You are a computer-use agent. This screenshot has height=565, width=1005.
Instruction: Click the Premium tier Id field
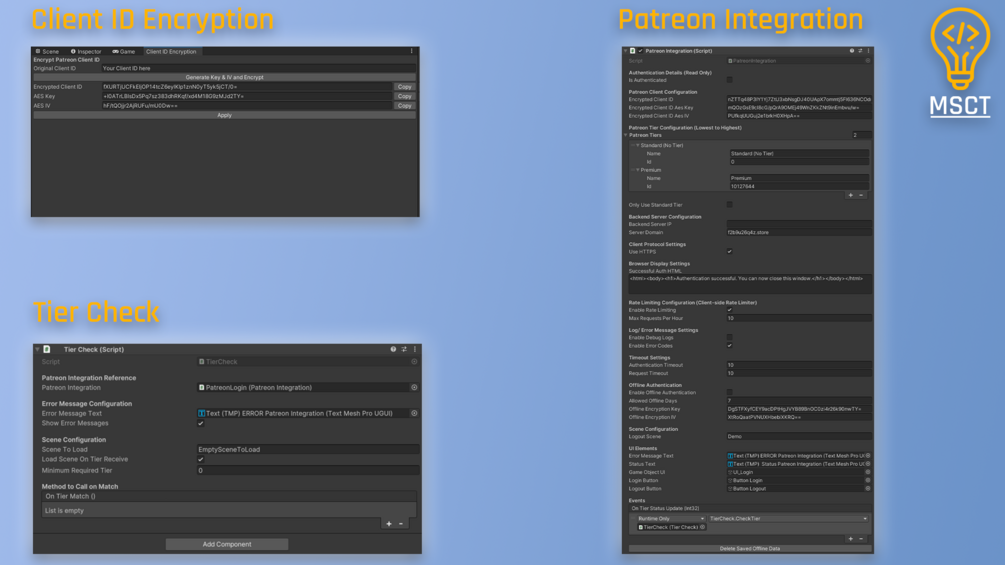[799, 186]
